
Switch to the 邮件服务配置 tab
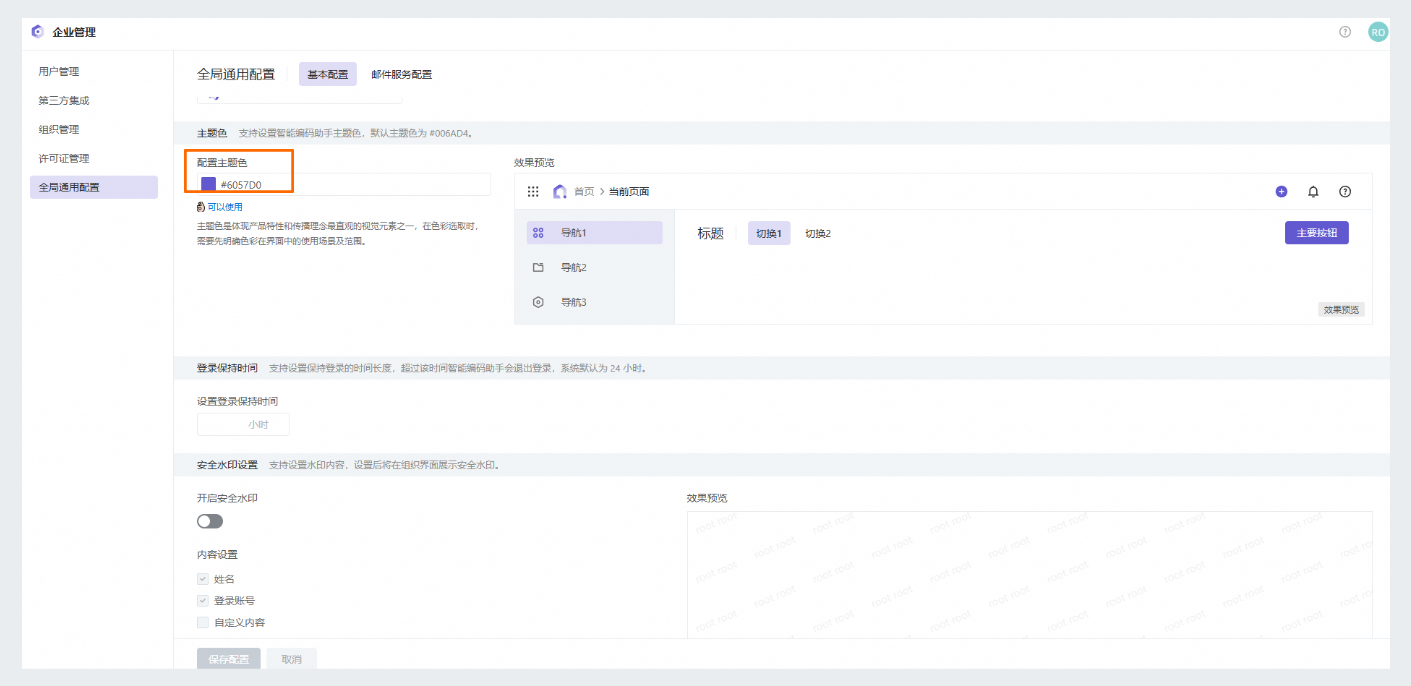coord(402,74)
